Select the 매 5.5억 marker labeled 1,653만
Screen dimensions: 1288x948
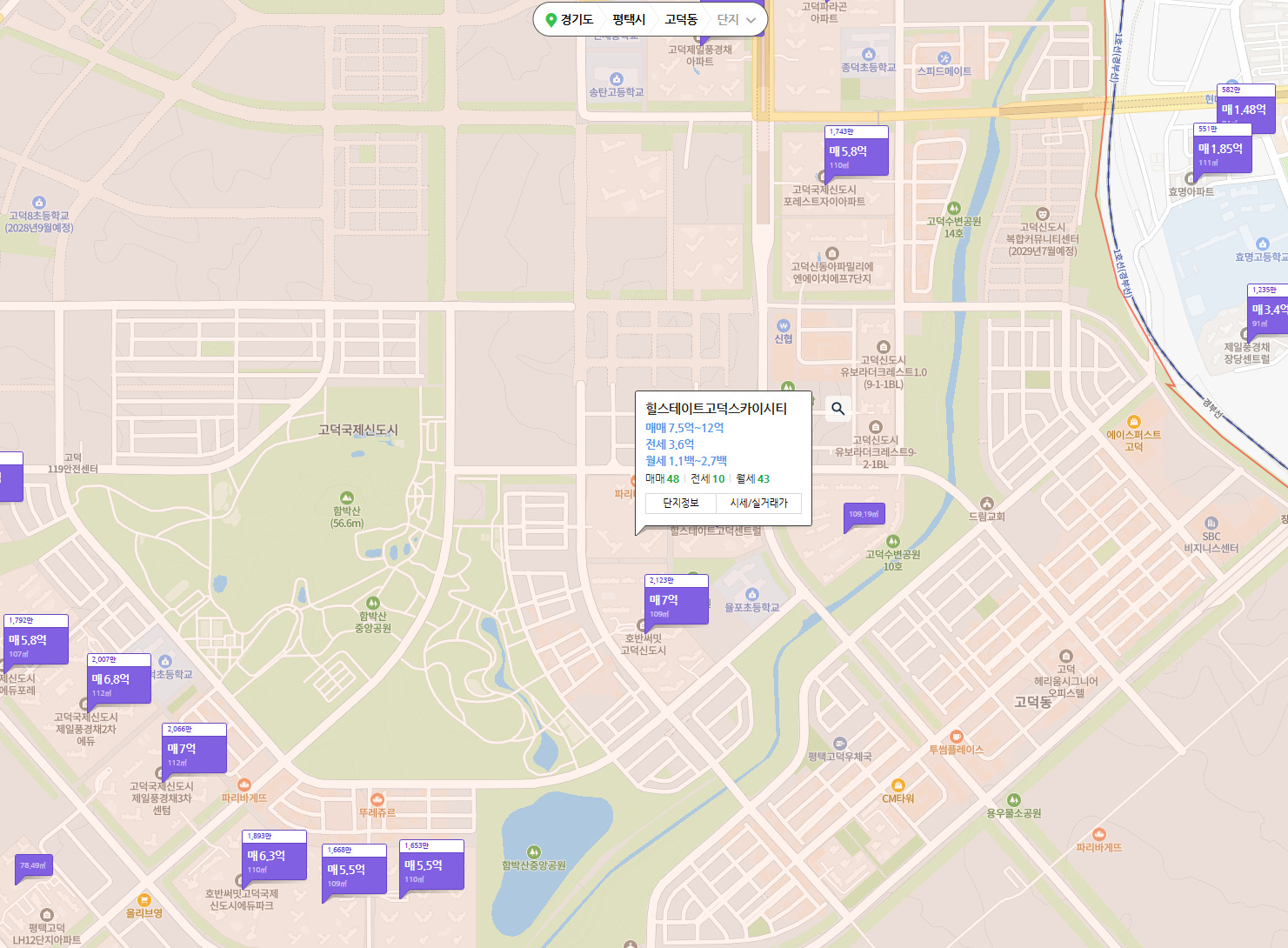coord(431,865)
